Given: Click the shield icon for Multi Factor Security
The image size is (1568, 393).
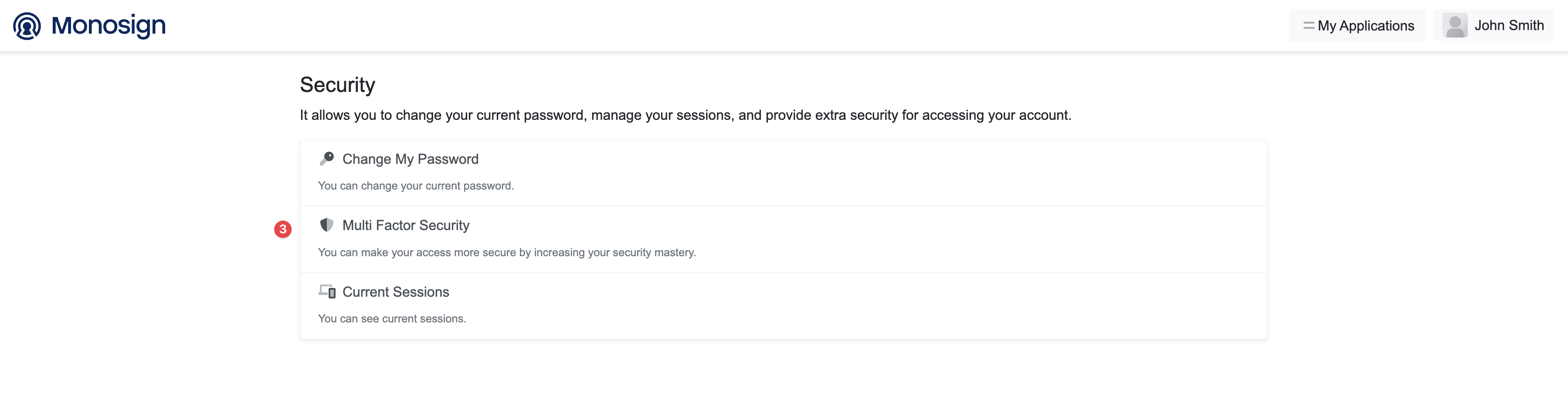Looking at the screenshot, I should click(327, 225).
